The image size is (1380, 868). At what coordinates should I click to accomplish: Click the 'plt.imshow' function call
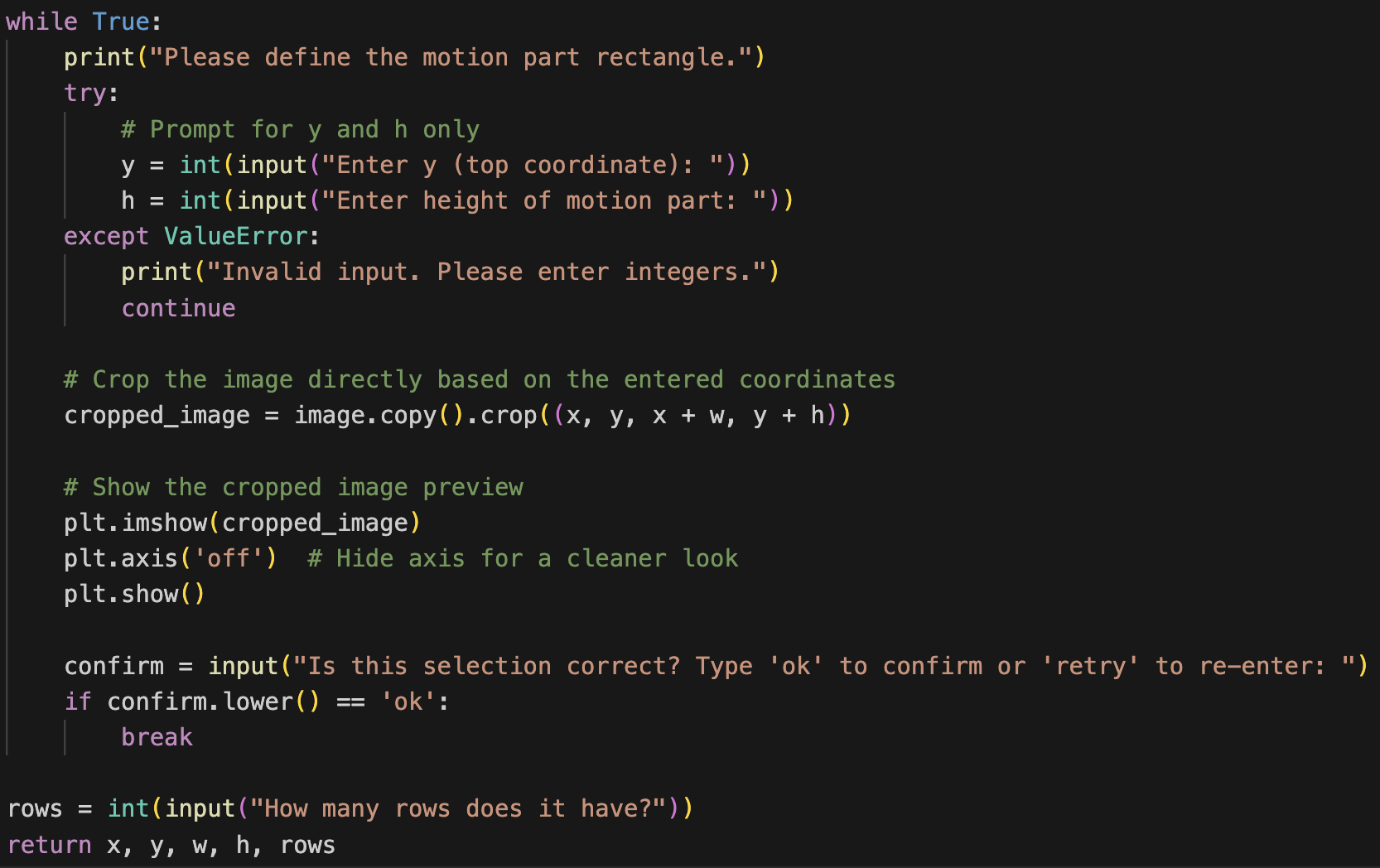coord(136,523)
